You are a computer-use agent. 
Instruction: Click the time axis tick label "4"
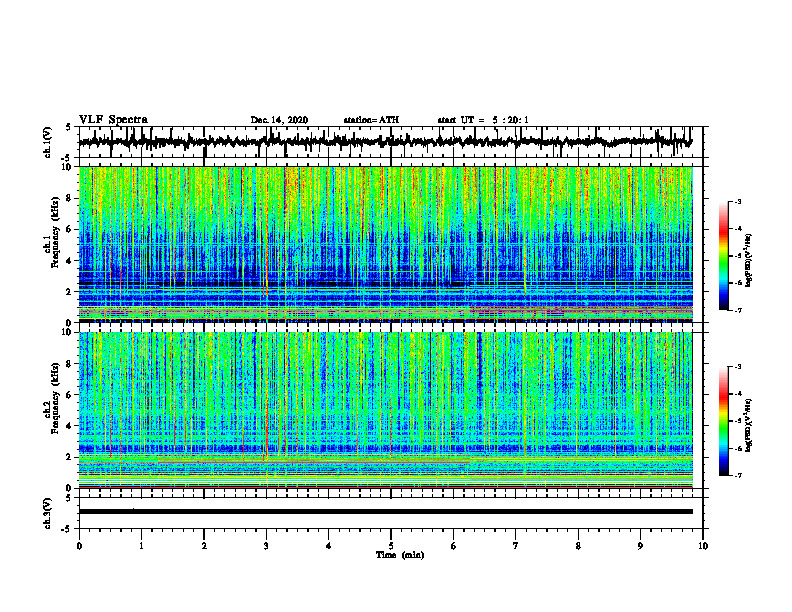(329, 546)
